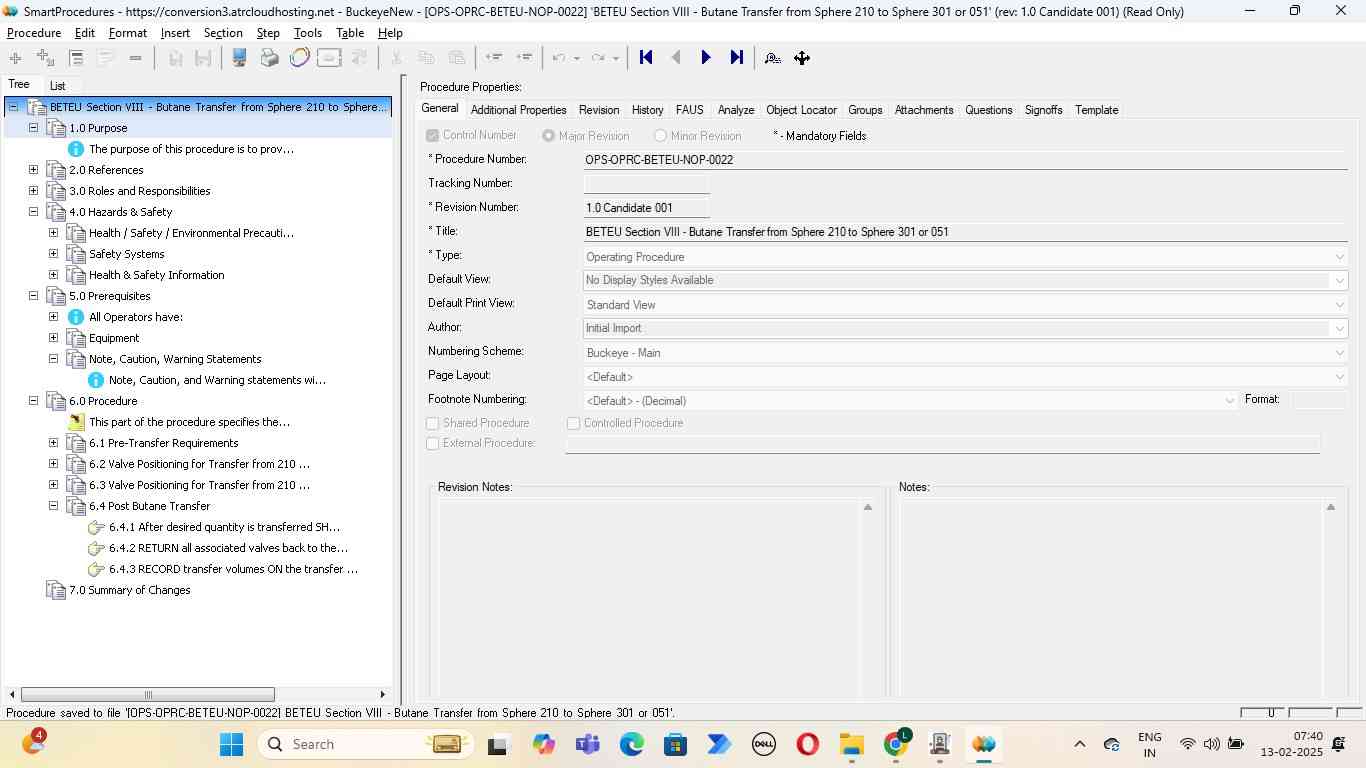Expand the 3.0 Roles and Responsibilities node
This screenshot has height=768, width=1366.
33,191
